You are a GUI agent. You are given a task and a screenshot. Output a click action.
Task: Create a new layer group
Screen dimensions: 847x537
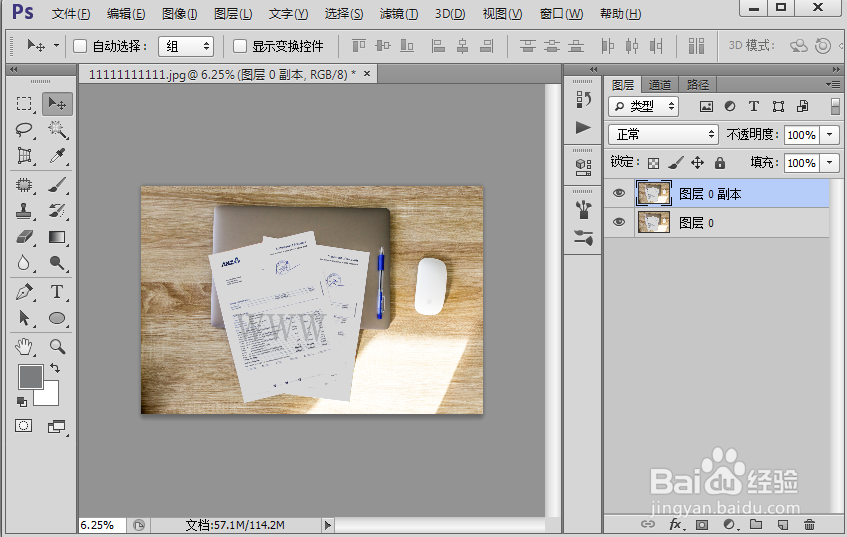coord(756,524)
